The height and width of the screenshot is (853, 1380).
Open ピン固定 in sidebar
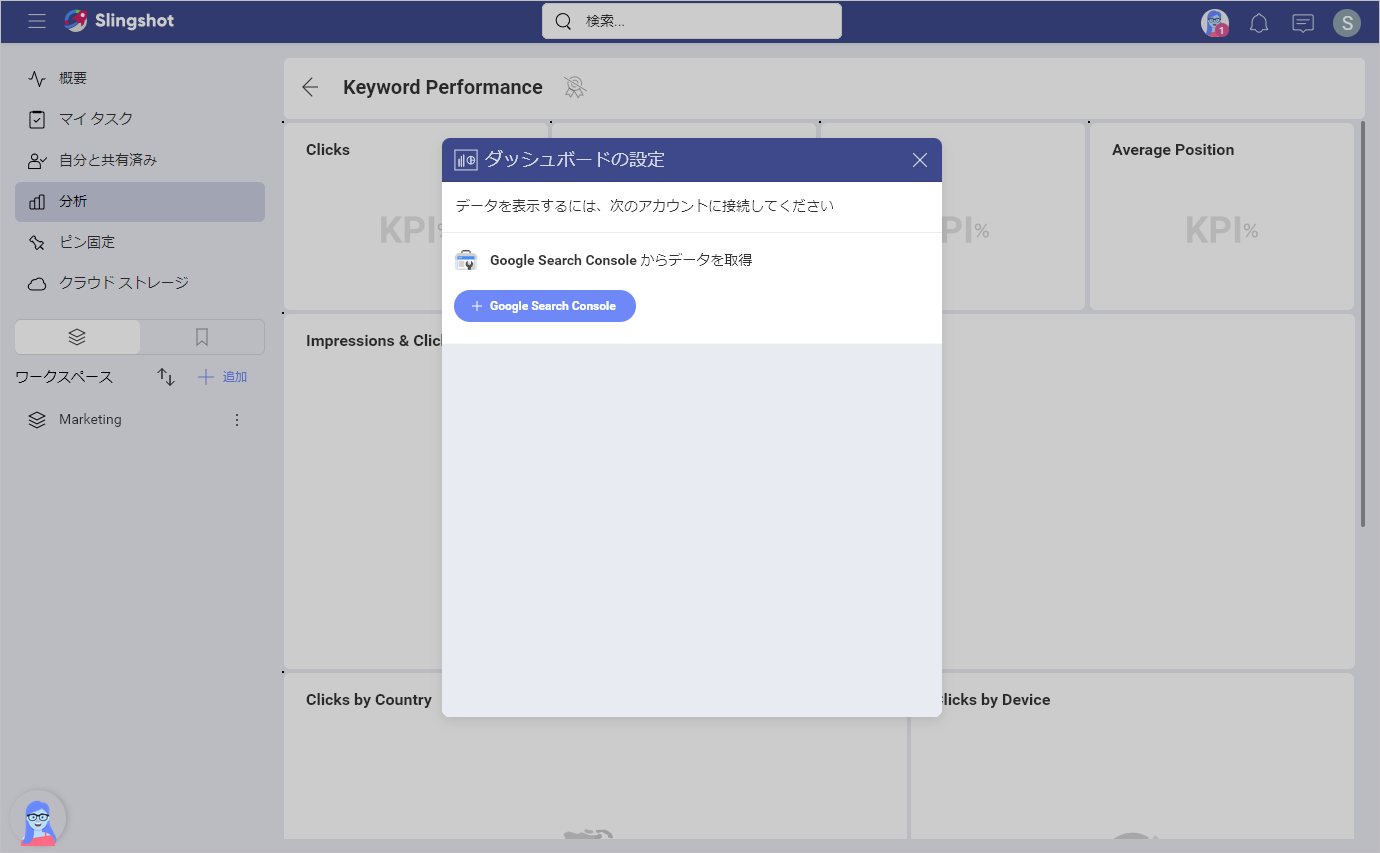(x=140, y=242)
